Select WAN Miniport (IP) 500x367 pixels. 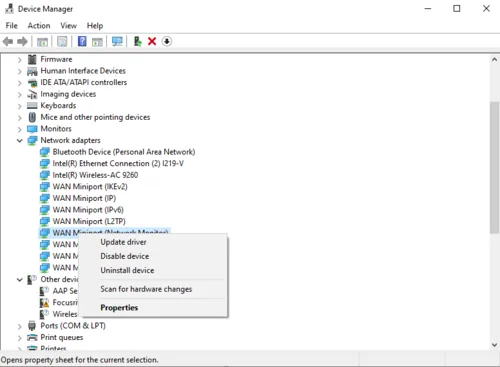click(x=84, y=198)
